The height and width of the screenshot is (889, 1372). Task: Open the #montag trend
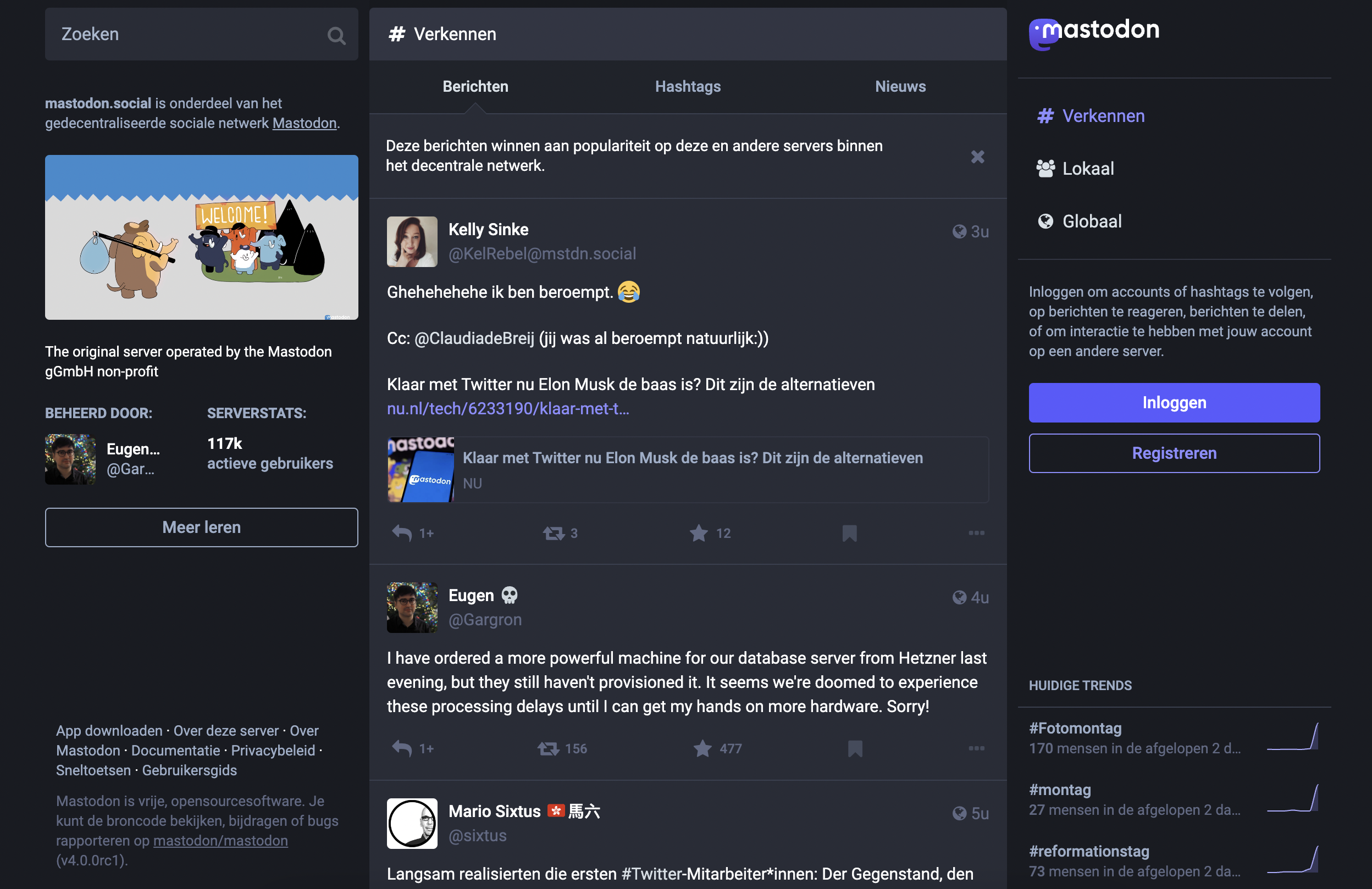point(1060,790)
